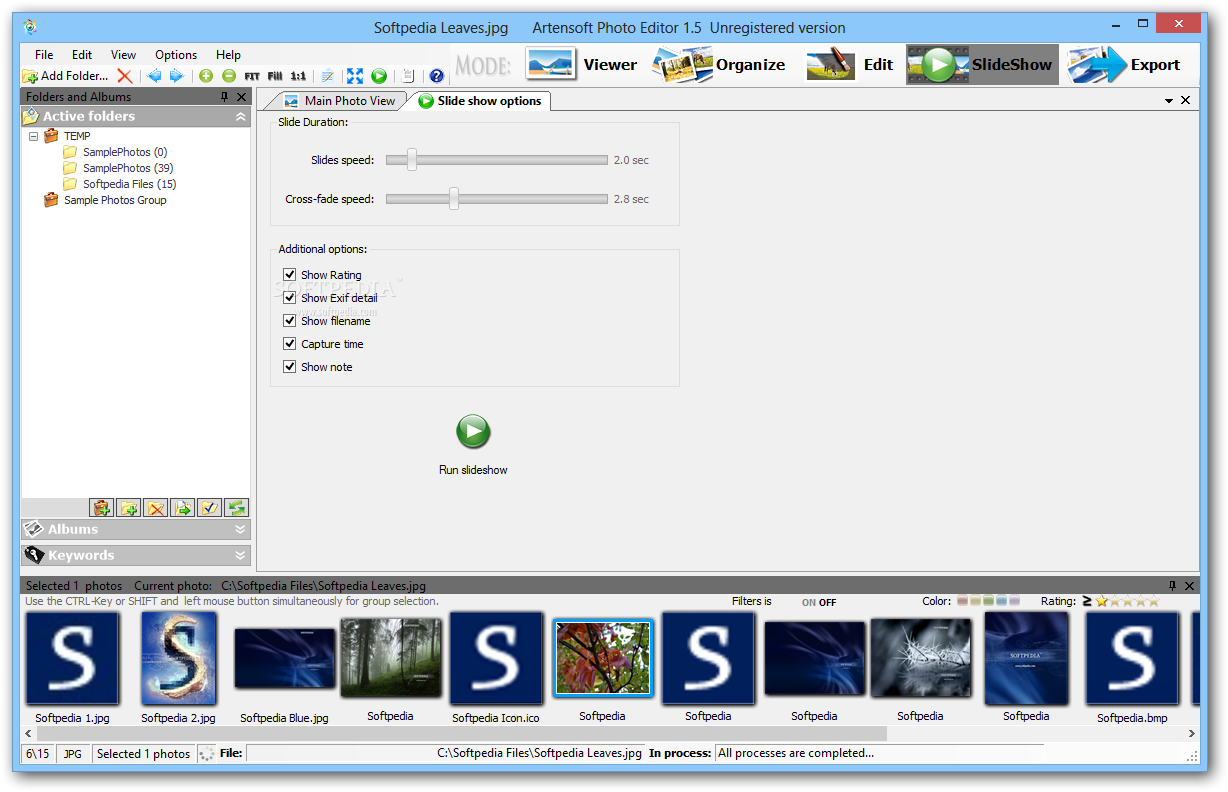Switch to Organize mode
This screenshot has width=1228, height=792.
[719, 65]
